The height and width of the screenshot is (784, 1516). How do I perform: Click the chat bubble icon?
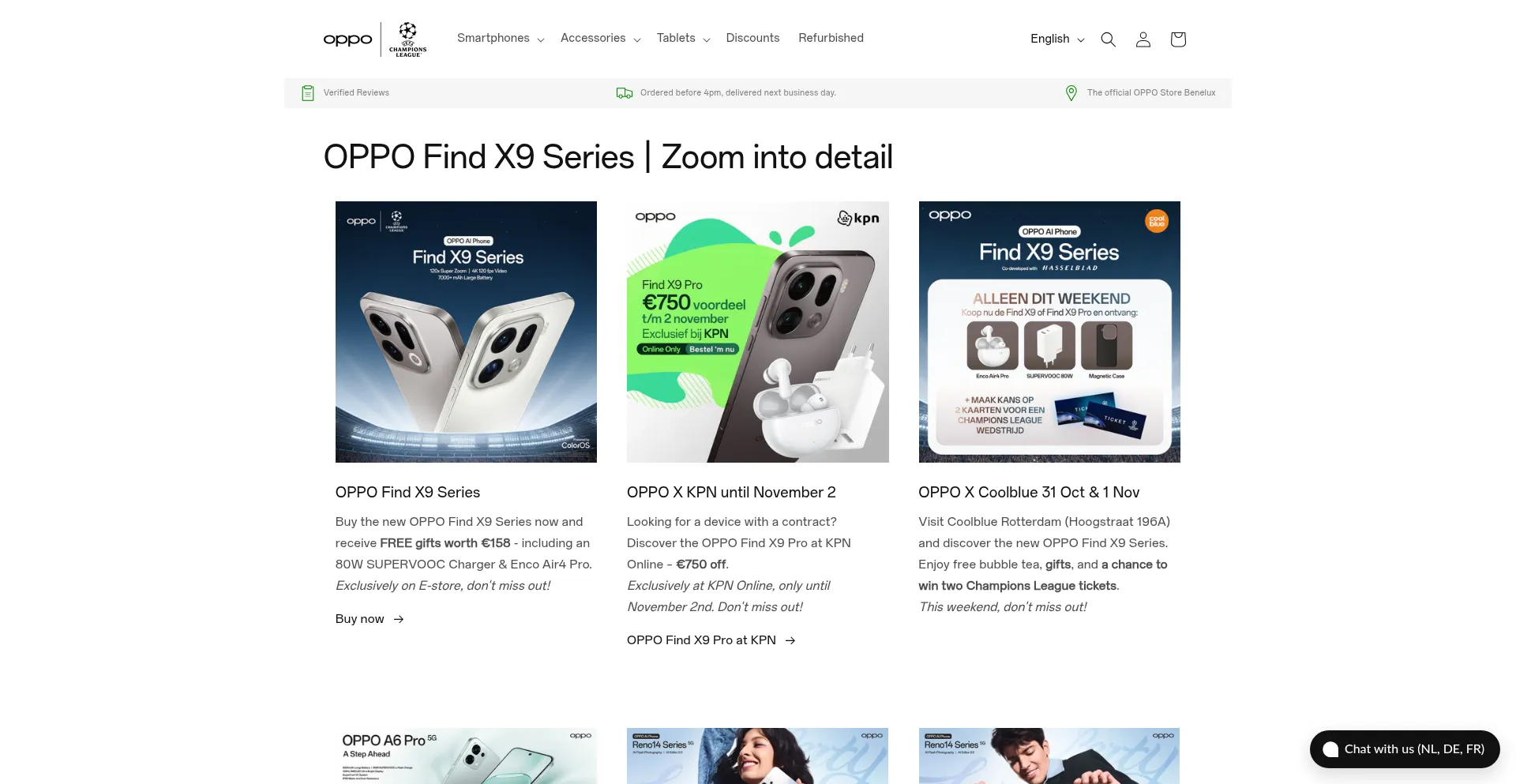[x=1330, y=749]
